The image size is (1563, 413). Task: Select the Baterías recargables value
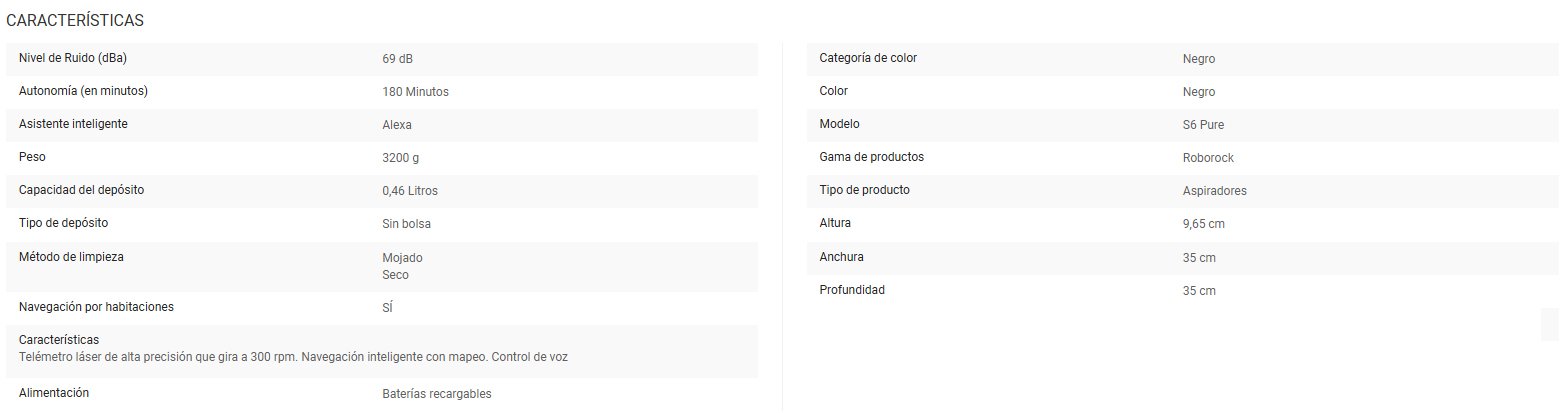click(x=437, y=394)
